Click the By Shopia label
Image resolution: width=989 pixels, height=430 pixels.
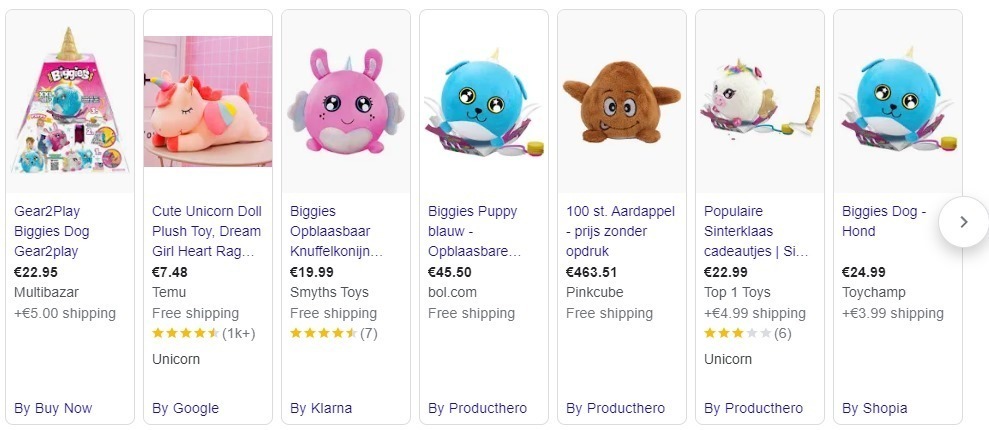874,408
